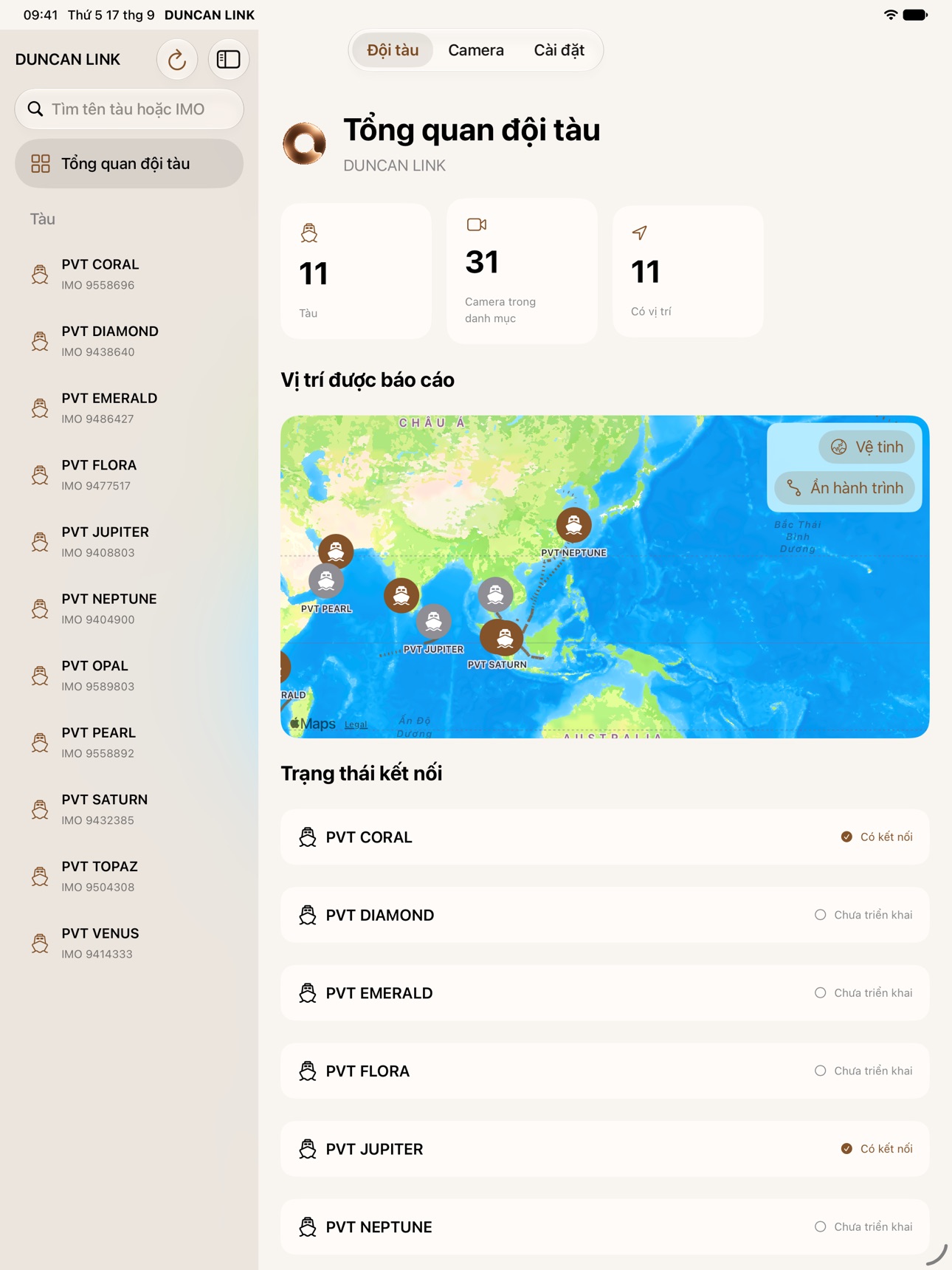Open the Camera tab

pos(476,50)
